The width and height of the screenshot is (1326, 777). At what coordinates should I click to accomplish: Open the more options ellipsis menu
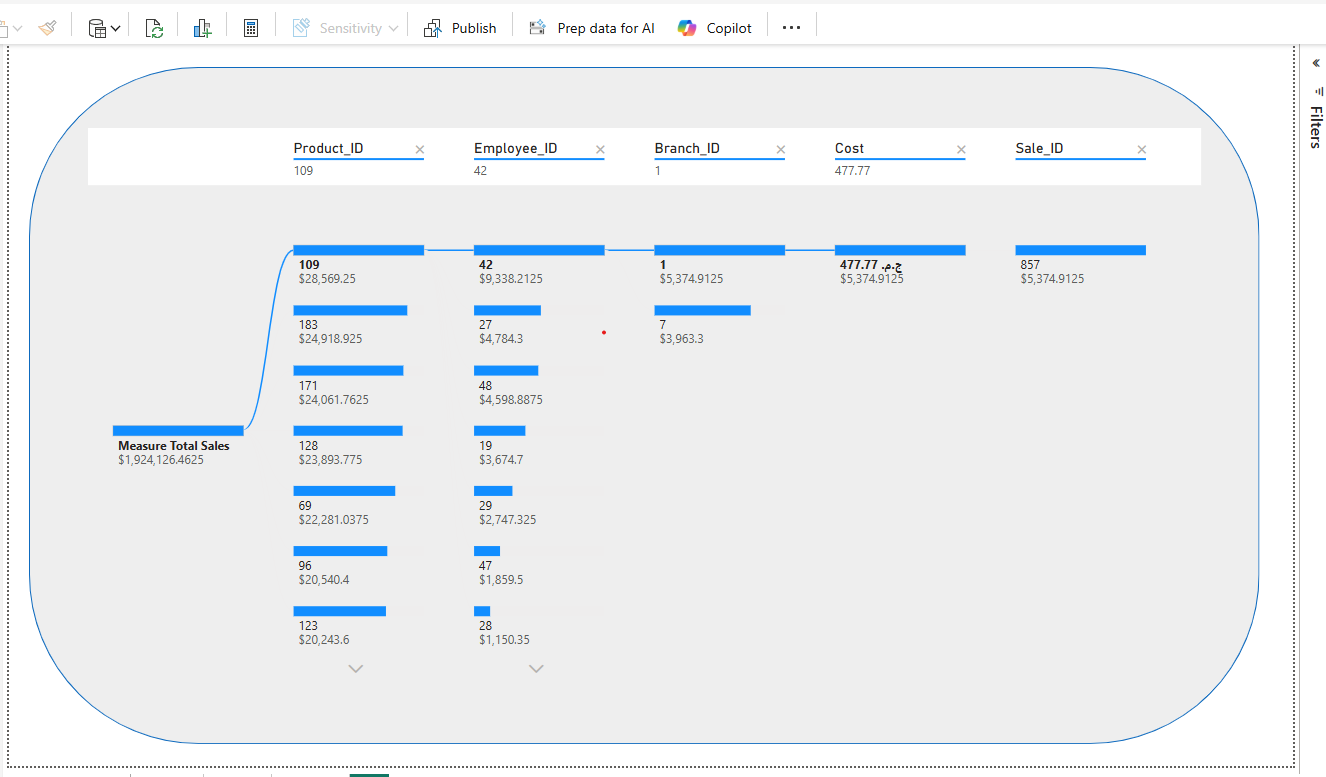pos(791,28)
